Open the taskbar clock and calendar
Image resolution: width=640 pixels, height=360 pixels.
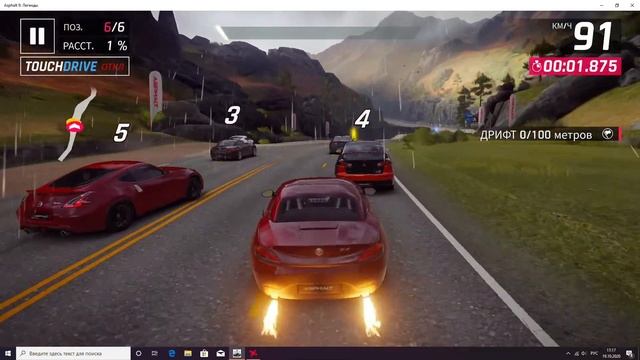point(611,353)
